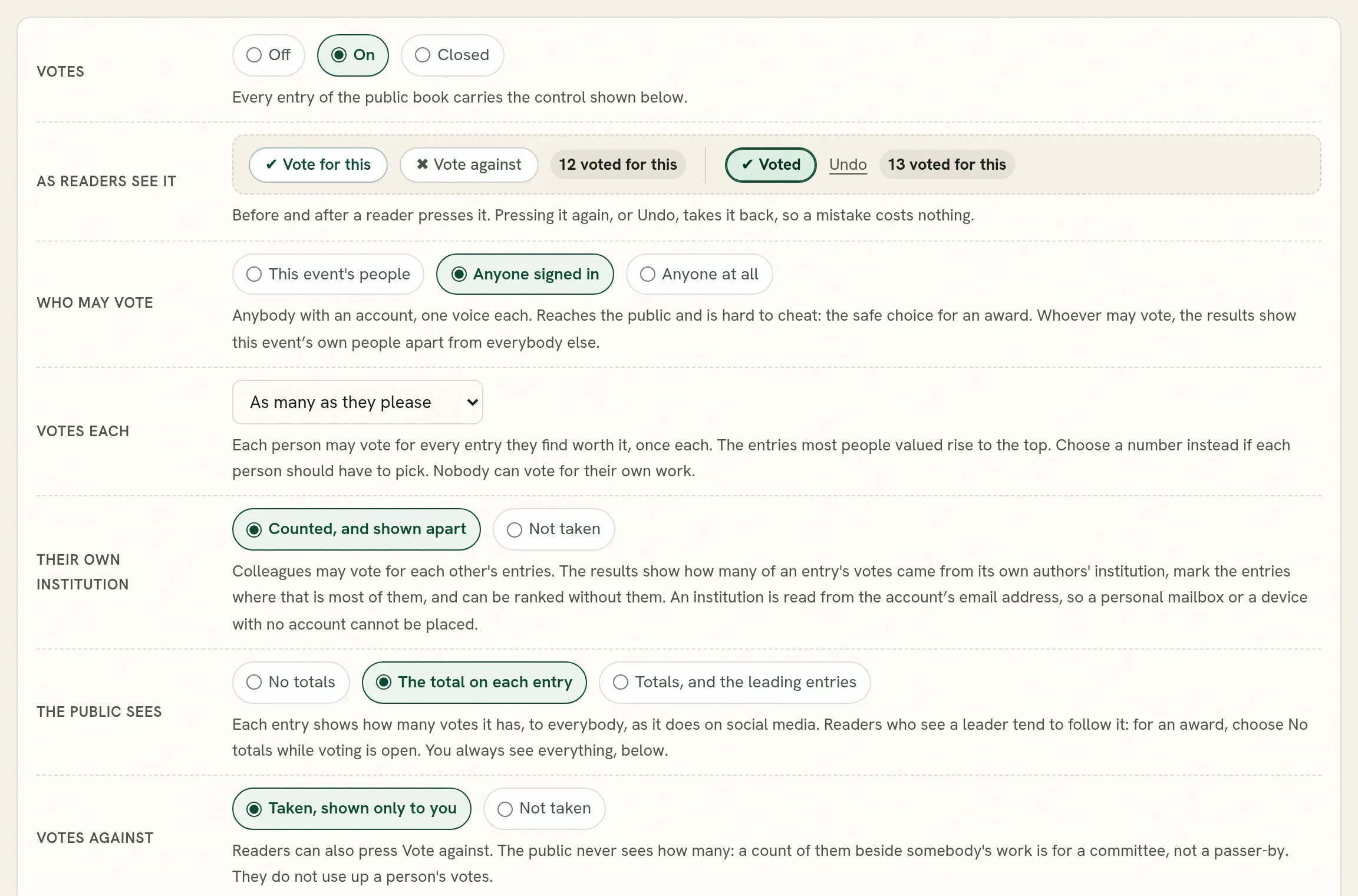Click the 'VOTES AGAINST' row label
1358x896 pixels.
click(x=95, y=838)
